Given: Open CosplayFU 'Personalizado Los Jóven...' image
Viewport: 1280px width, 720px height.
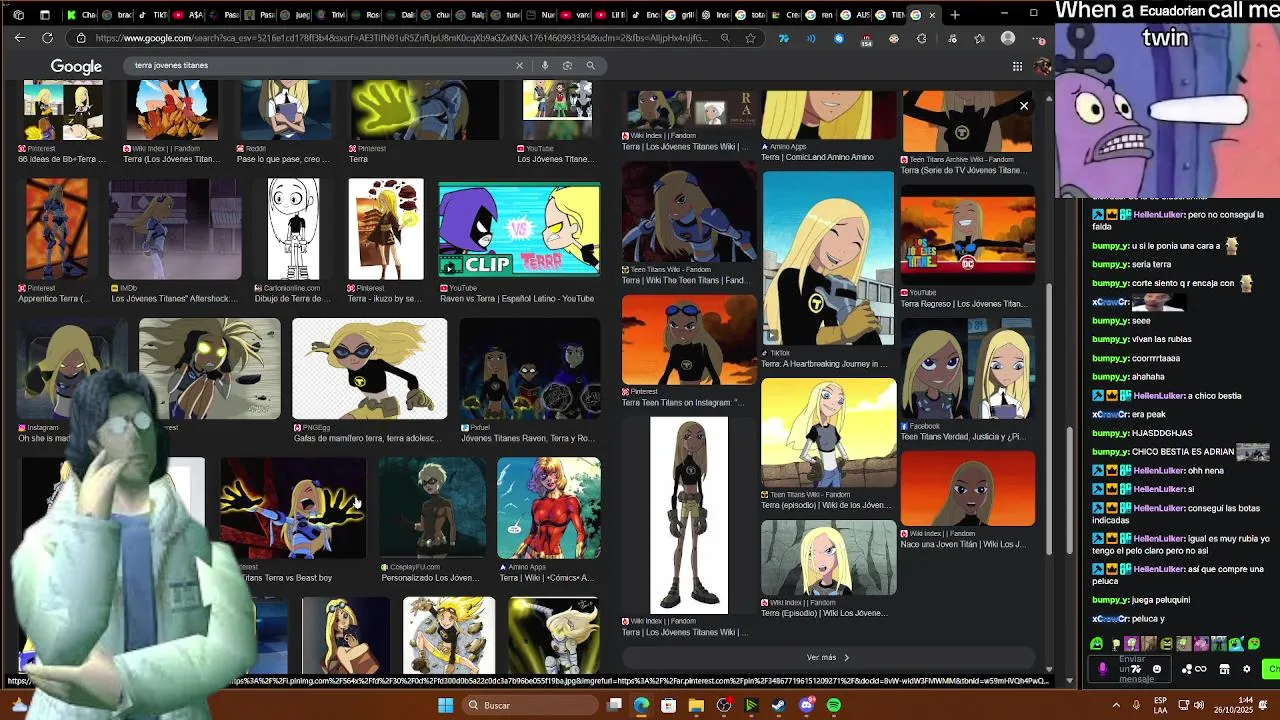Looking at the screenshot, I should coord(431,508).
